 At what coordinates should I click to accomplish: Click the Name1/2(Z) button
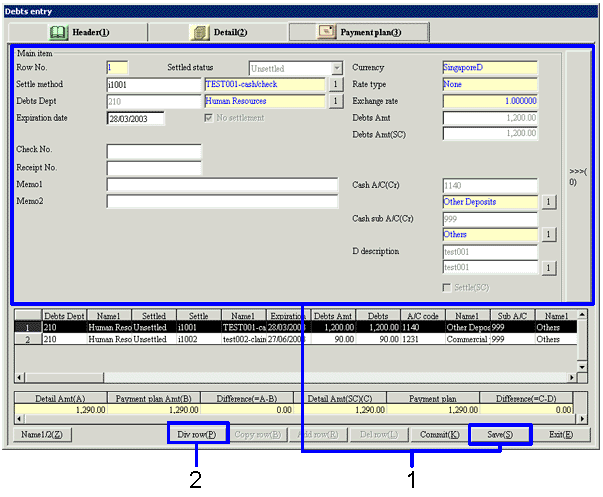coord(42,435)
